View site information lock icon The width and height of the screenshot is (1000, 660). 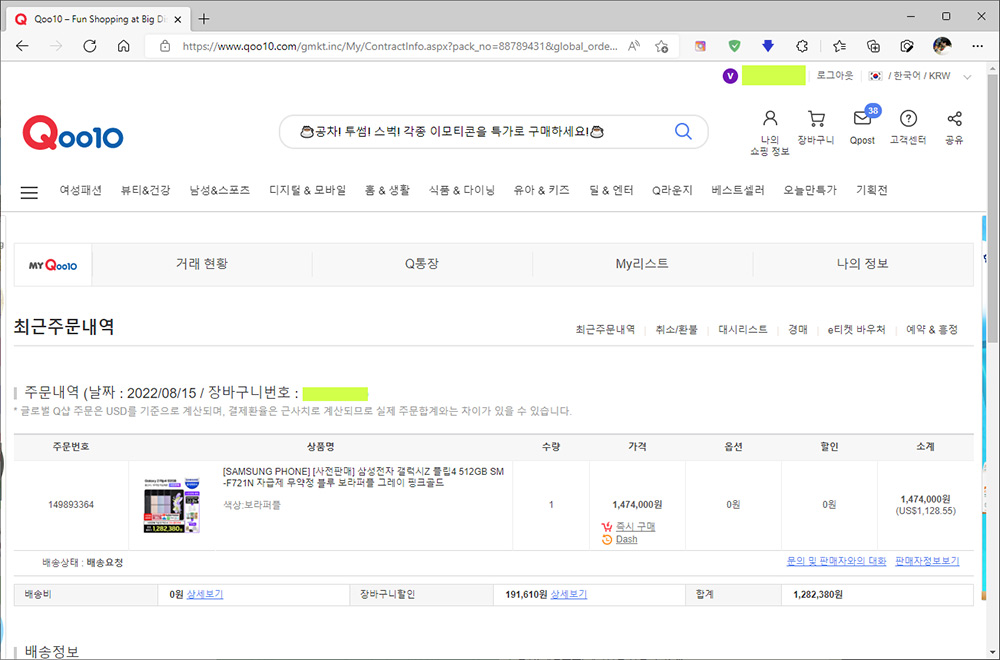click(x=165, y=46)
